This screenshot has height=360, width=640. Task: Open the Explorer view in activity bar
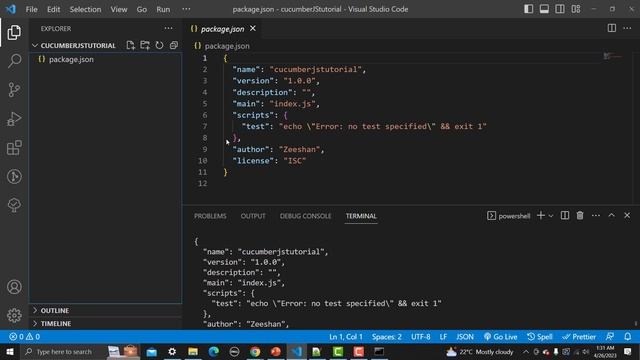pyautogui.click(x=14, y=32)
